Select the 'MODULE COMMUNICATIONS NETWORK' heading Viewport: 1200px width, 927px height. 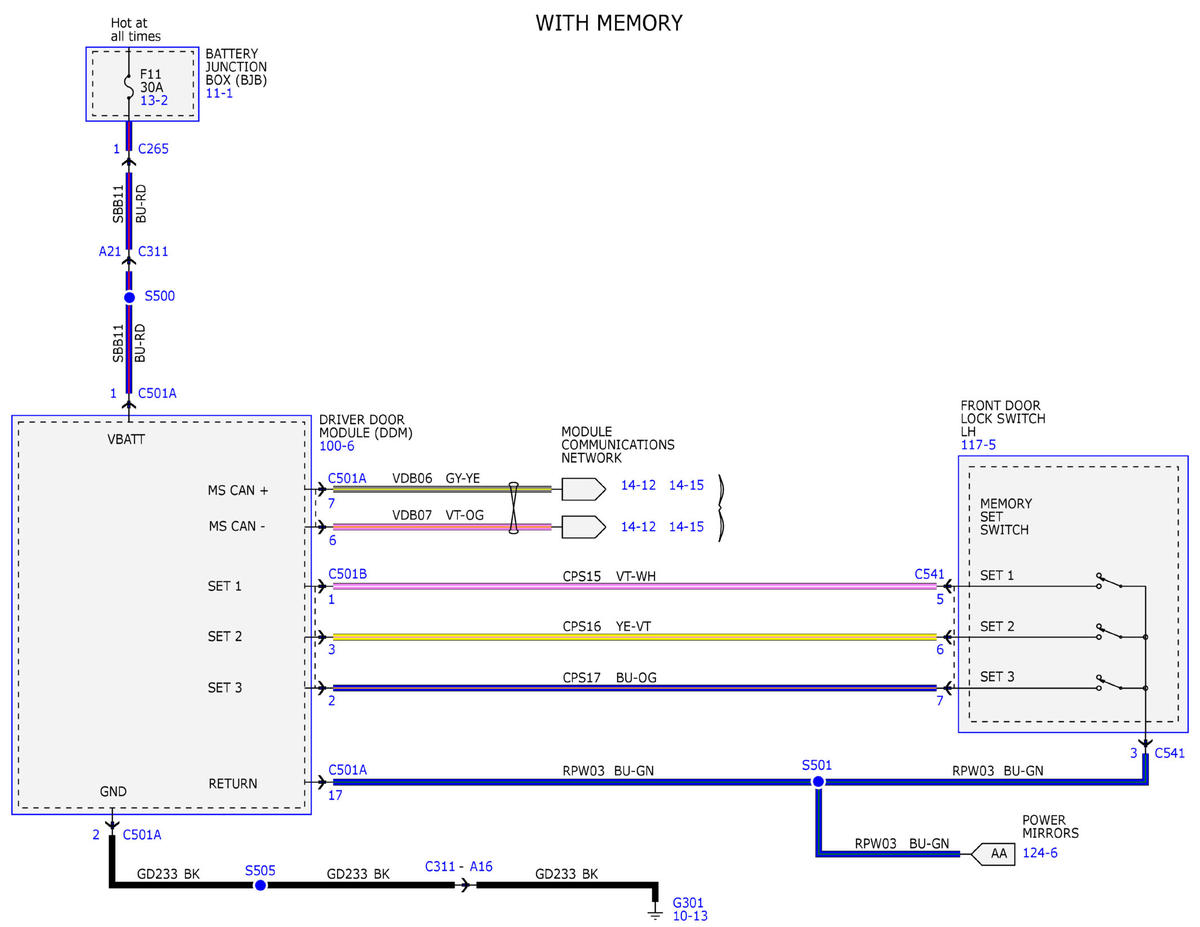618,444
